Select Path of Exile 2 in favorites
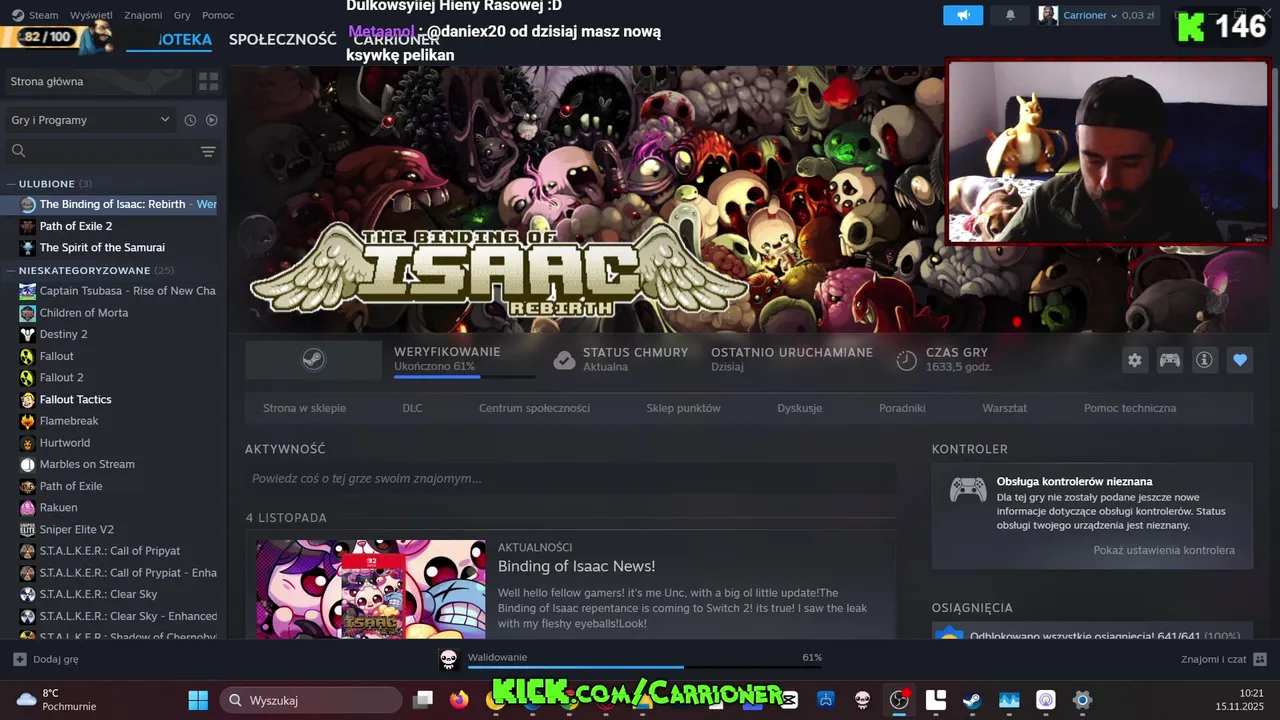Viewport: 1280px width, 720px height. 76,226
